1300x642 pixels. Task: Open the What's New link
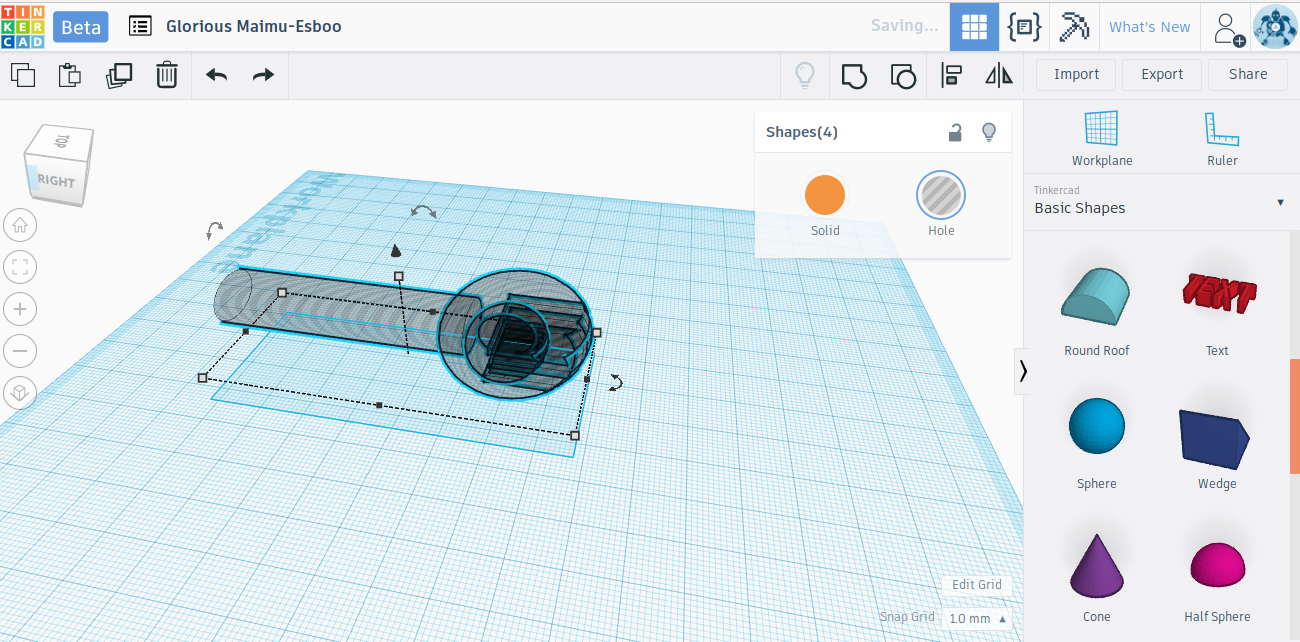click(1149, 27)
